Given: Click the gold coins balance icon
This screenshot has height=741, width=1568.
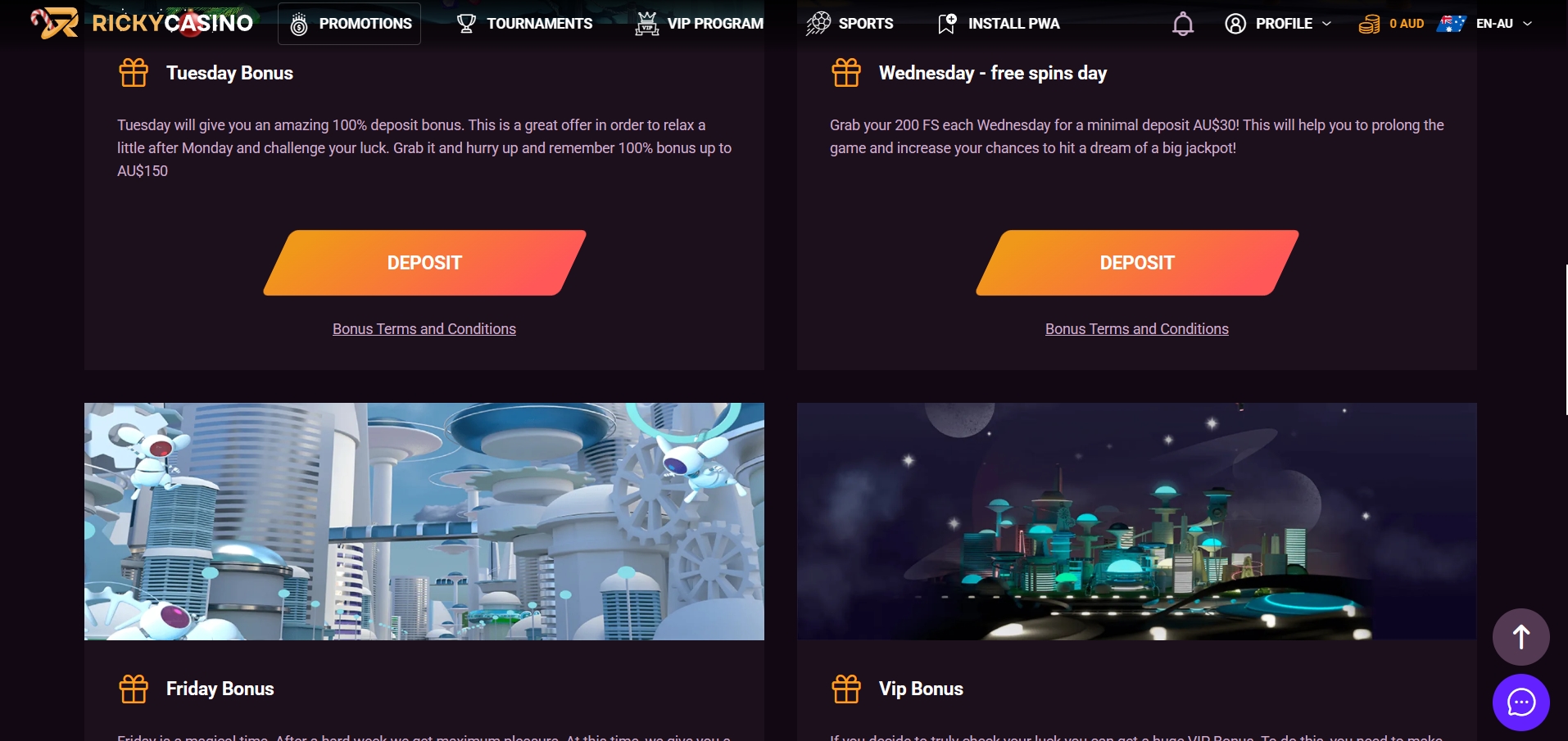Looking at the screenshot, I should (x=1369, y=25).
